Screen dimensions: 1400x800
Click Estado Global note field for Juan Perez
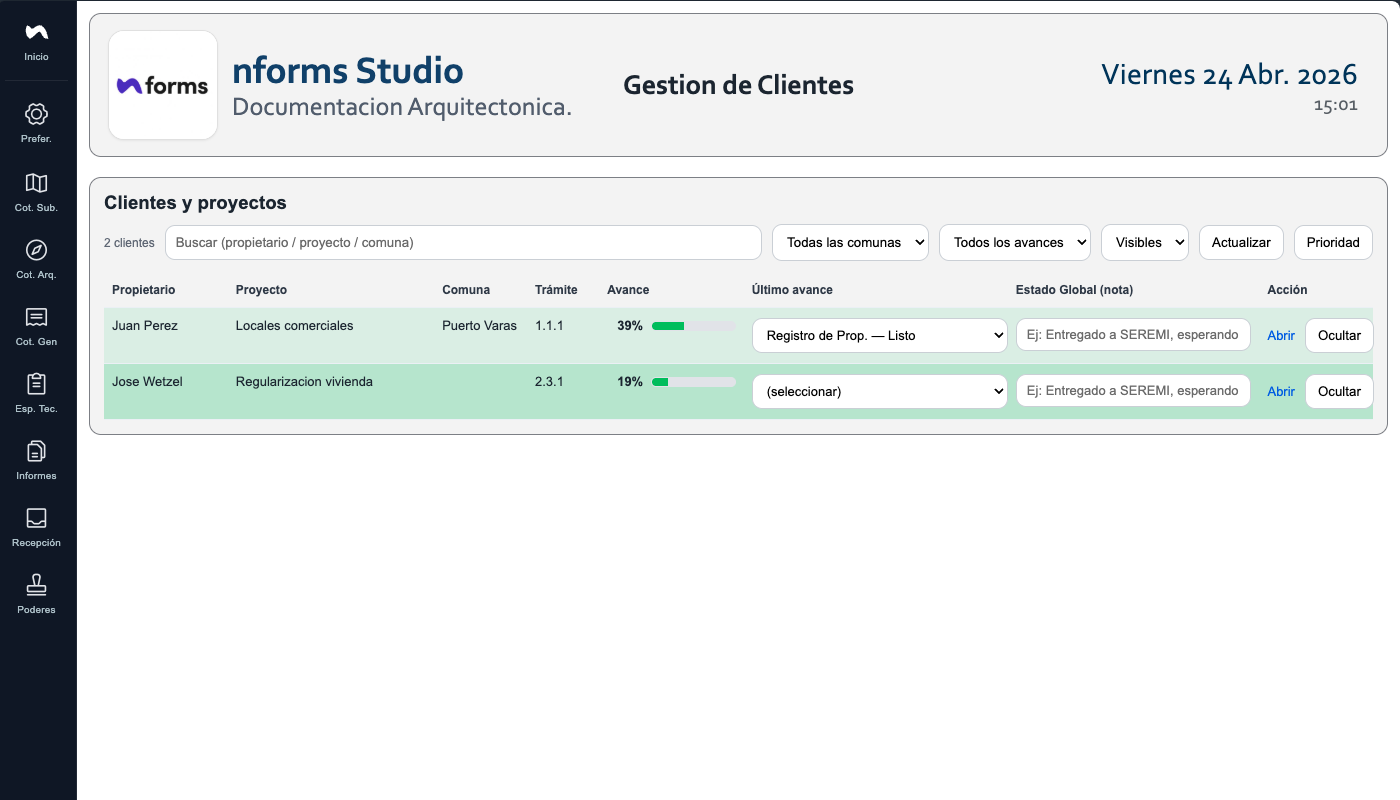1133,335
